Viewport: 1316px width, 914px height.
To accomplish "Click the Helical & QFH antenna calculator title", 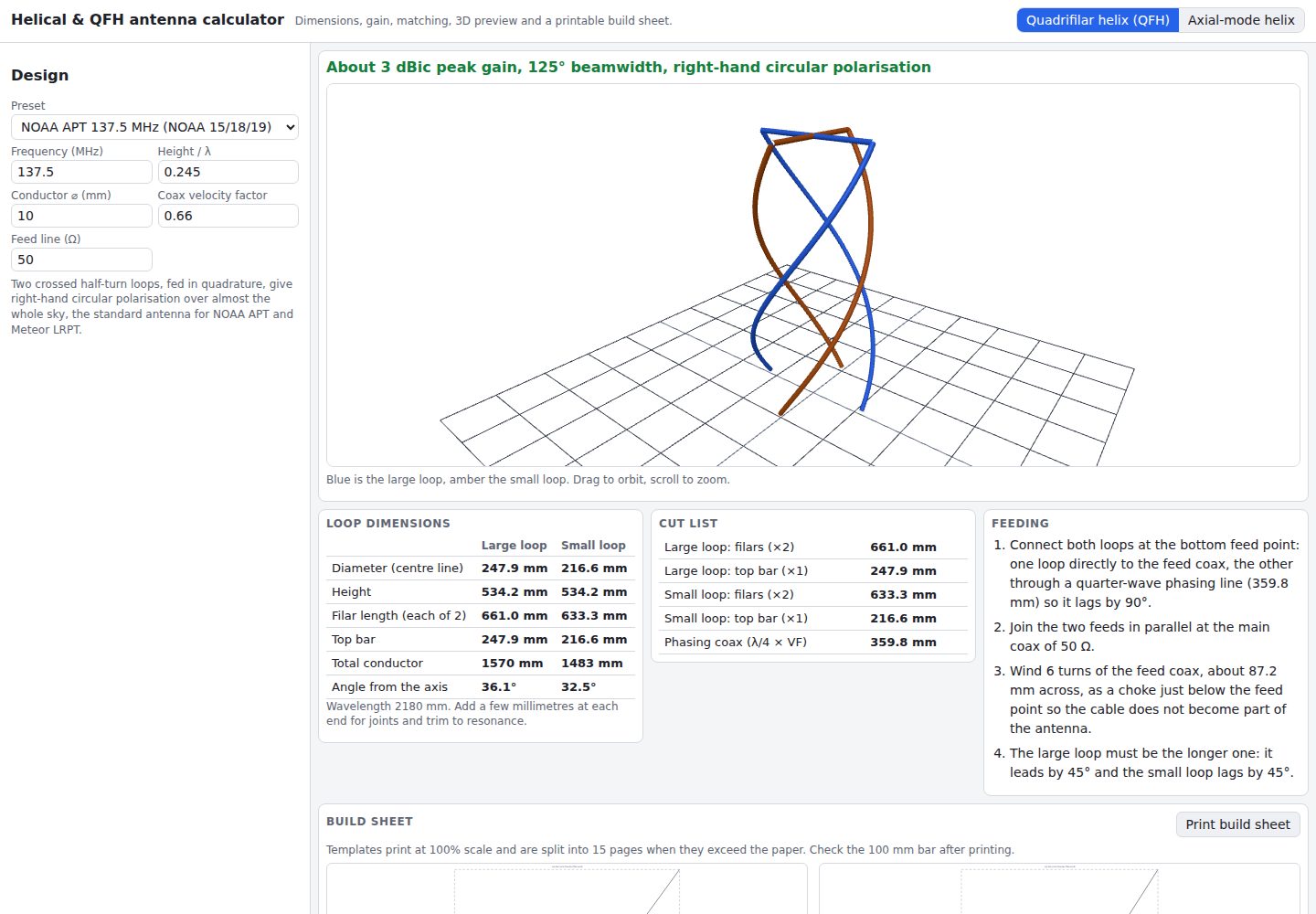I will coord(147,19).
